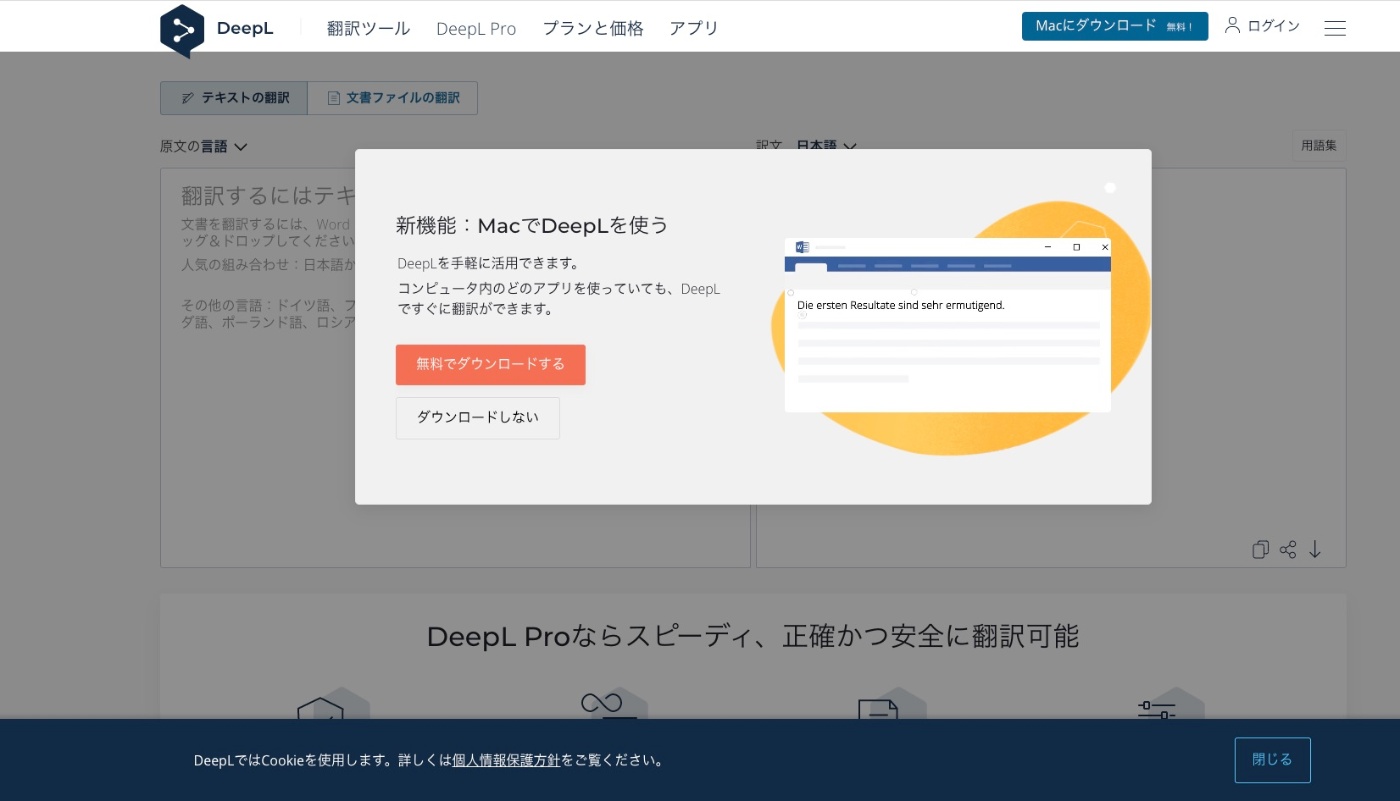Screen dimensions: 1400x801
Task: Open the hamburger menu icon
Action: coord(1335,28)
